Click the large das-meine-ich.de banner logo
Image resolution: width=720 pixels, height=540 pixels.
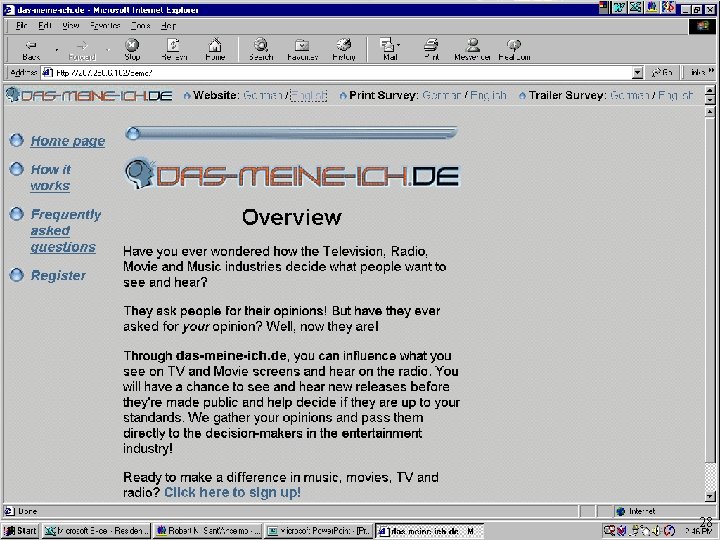[292, 174]
